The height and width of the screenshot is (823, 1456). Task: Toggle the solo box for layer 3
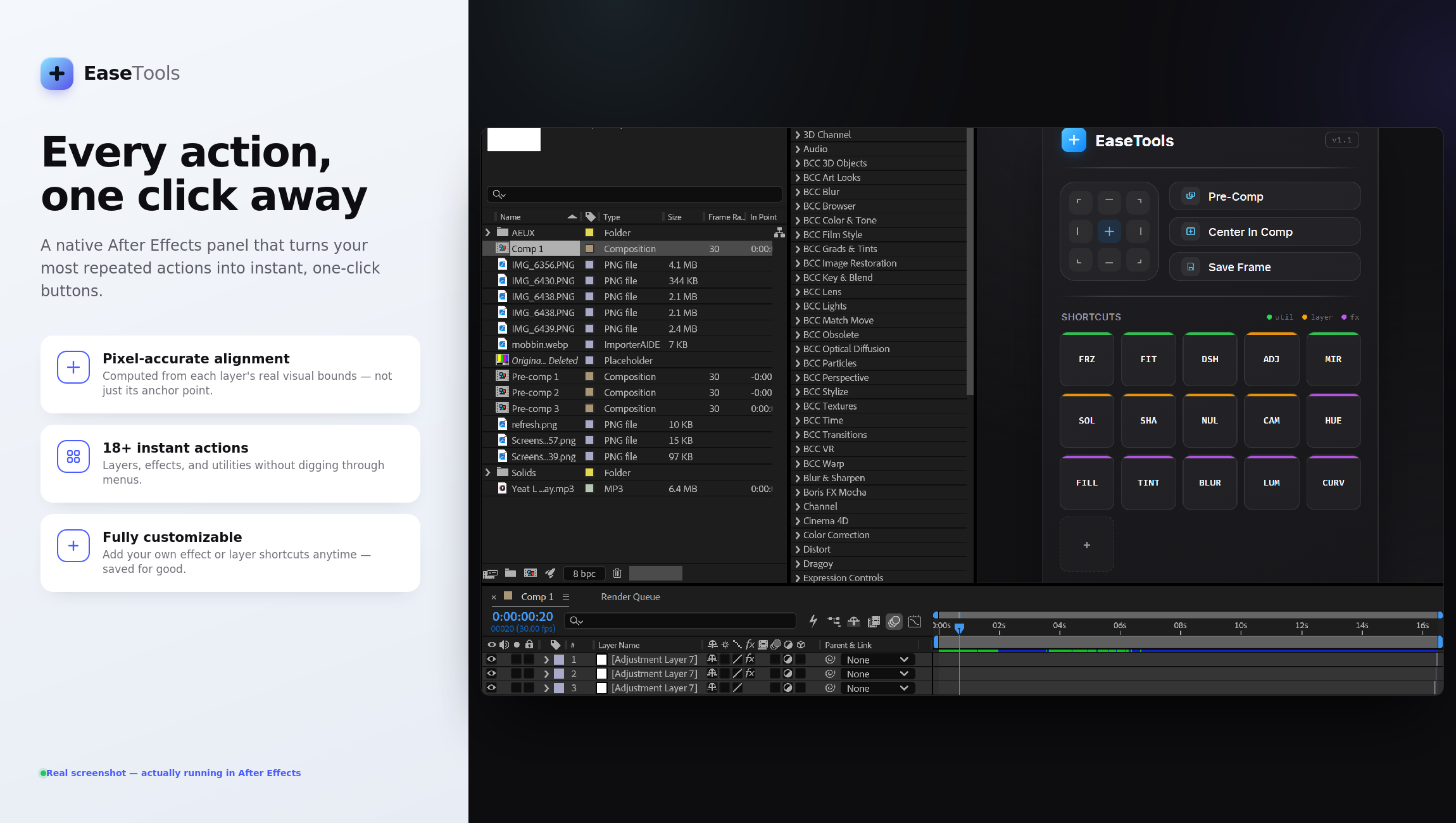pos(516,688)
